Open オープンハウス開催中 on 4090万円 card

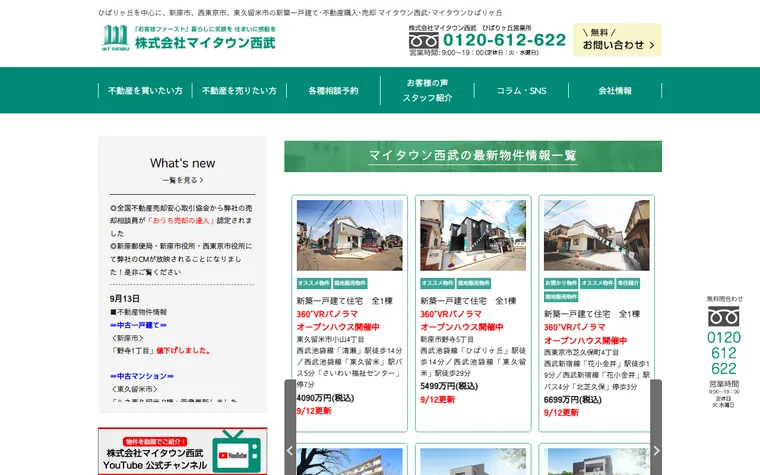pos(338,327)
